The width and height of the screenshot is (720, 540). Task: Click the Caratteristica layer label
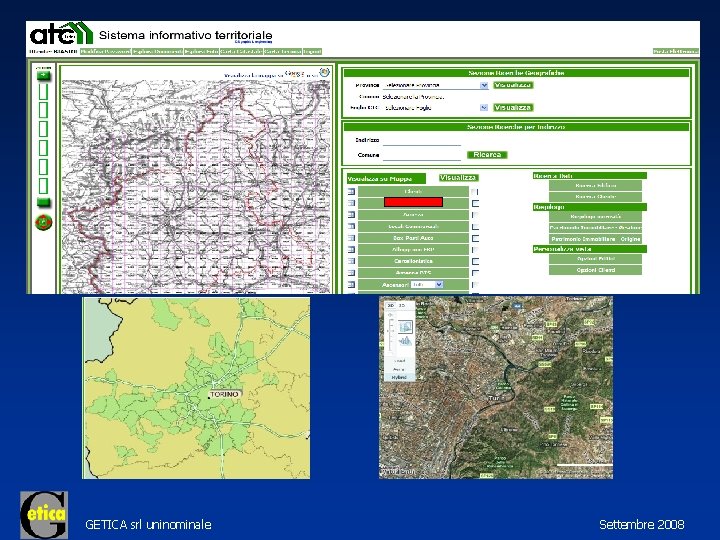coord(413,261)
